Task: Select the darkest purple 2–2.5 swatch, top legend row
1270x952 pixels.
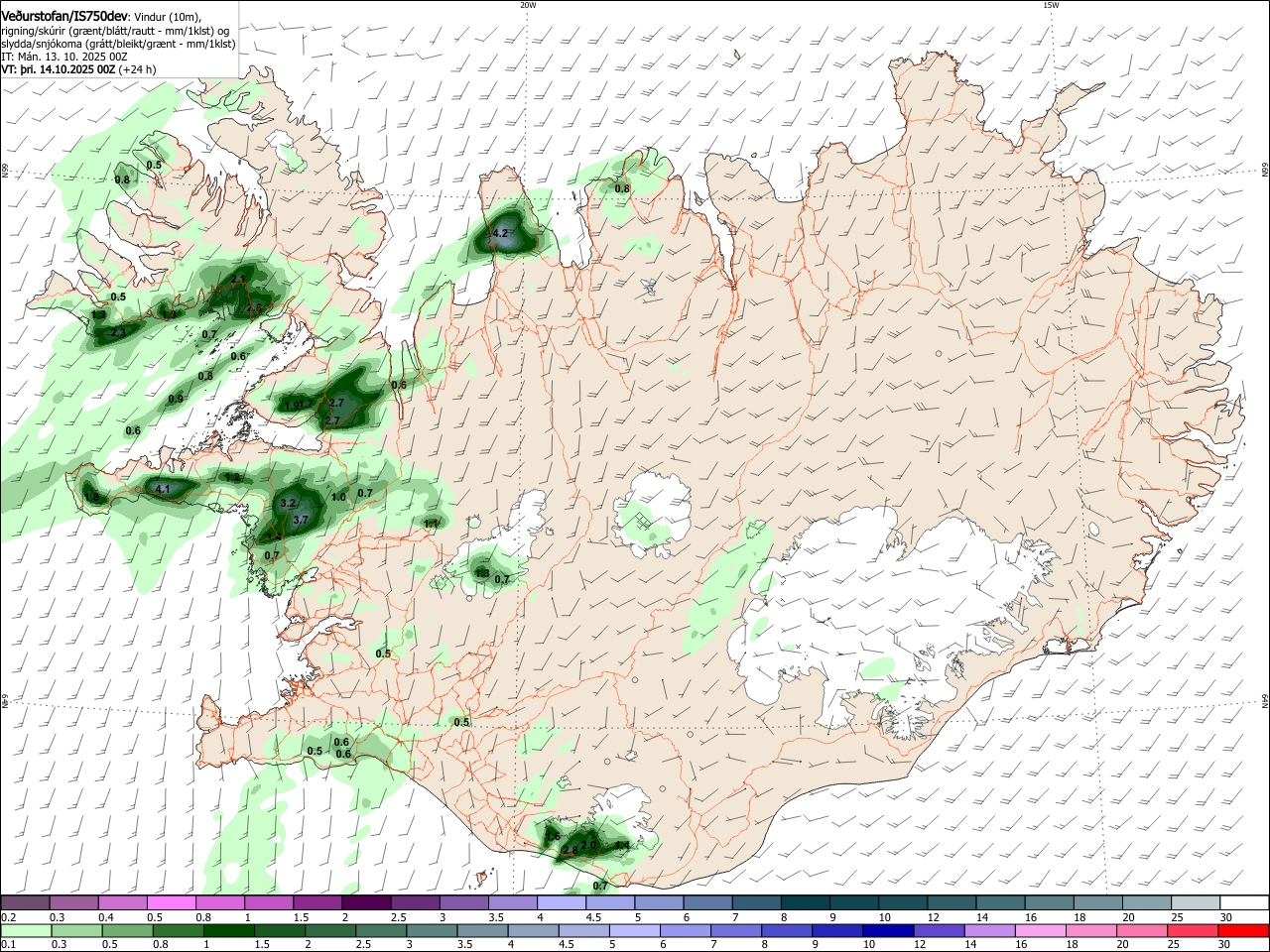Action: (x=366, y=902)
